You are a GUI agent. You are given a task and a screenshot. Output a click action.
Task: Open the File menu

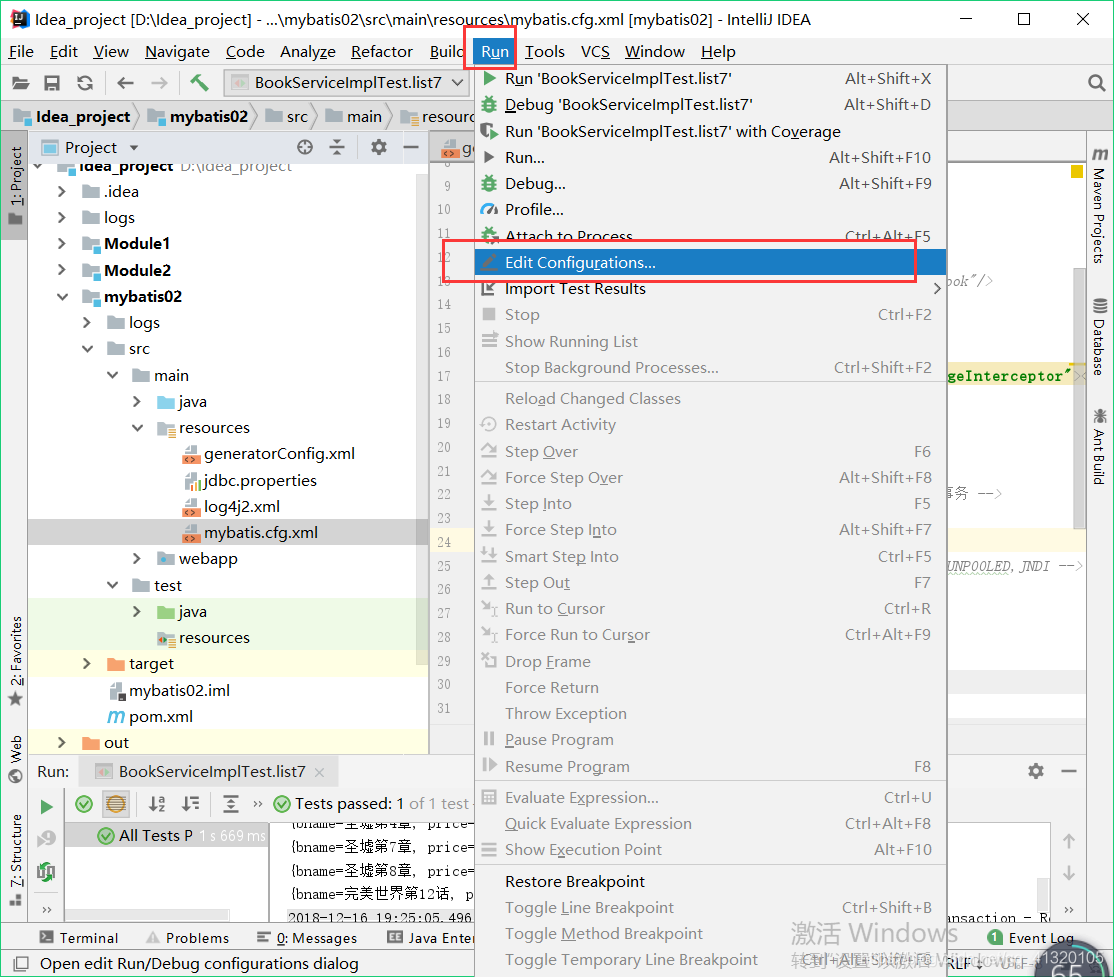[21, 52]
